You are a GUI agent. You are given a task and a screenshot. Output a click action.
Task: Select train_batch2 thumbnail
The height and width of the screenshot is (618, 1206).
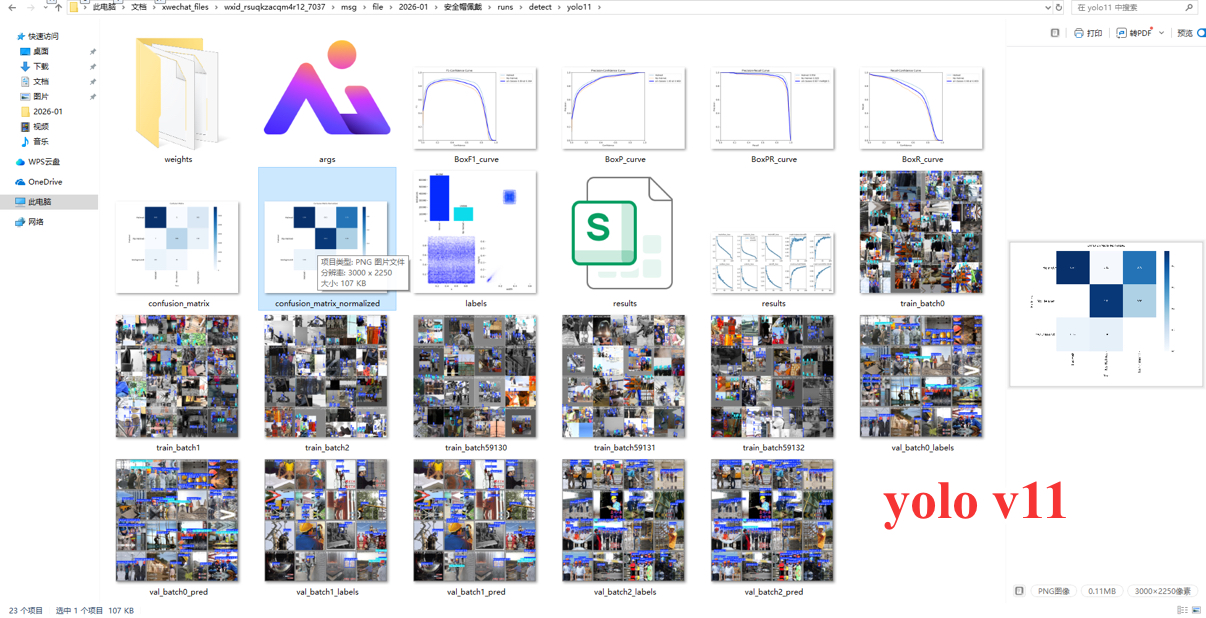(x=326, y=377)
